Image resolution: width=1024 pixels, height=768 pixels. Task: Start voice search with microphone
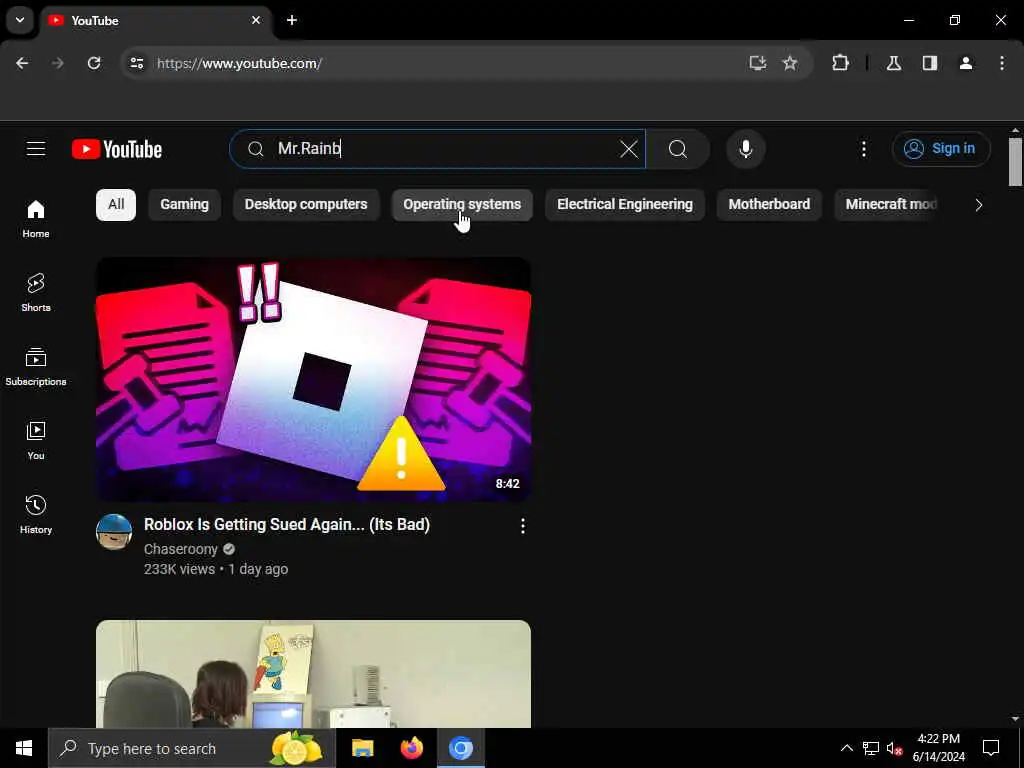tap(746, 149)
